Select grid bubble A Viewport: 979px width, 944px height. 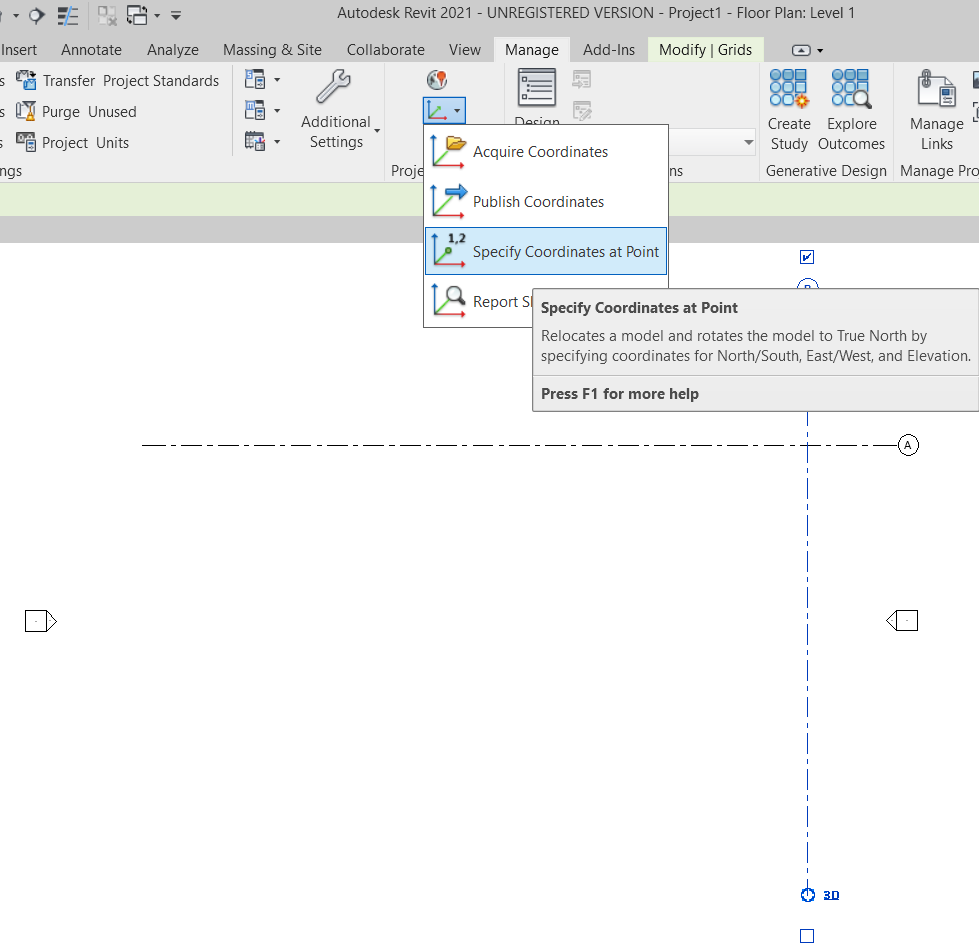coord(908,445)
